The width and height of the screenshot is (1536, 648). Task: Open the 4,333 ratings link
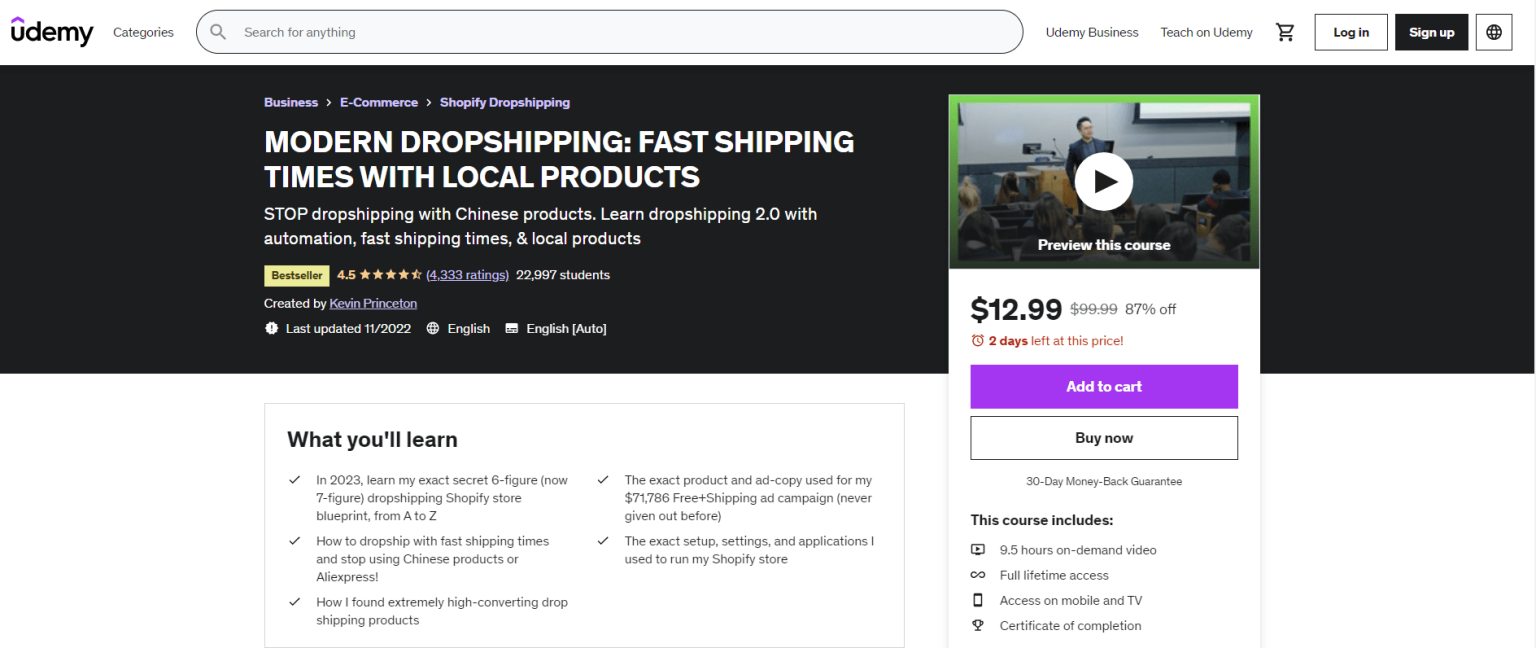coord(467,274)
